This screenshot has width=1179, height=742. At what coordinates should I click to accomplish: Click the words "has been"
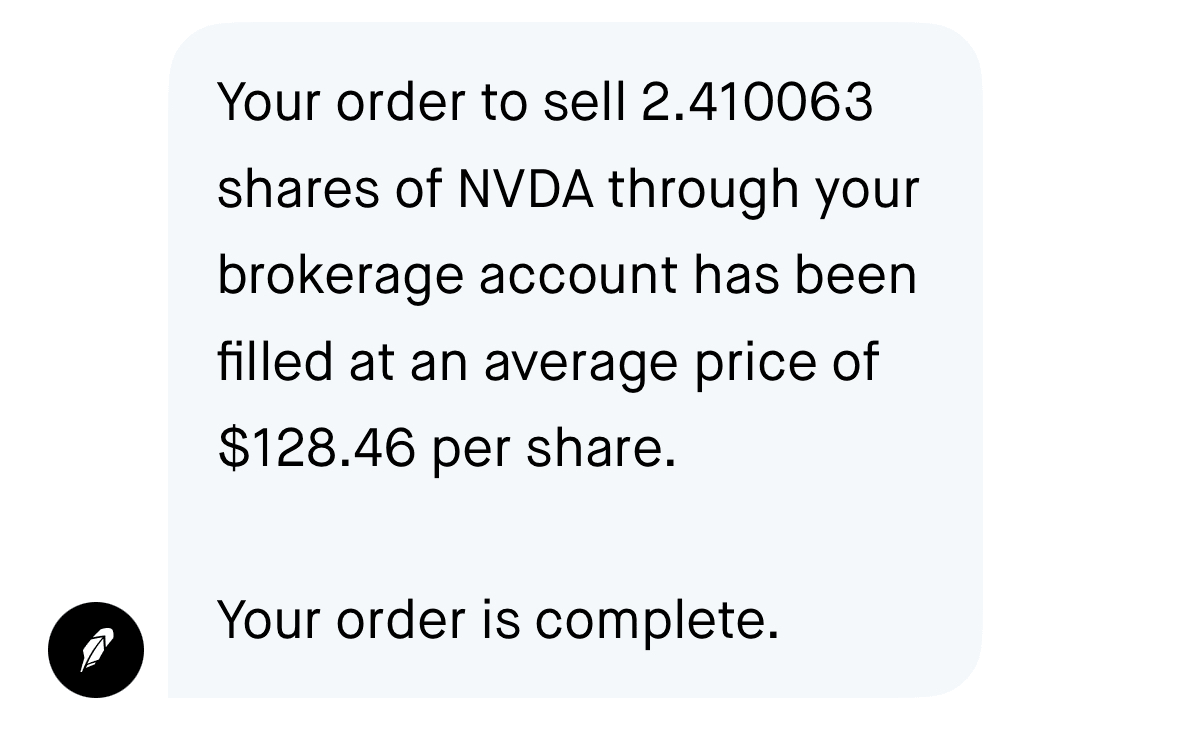pos(805,275)
